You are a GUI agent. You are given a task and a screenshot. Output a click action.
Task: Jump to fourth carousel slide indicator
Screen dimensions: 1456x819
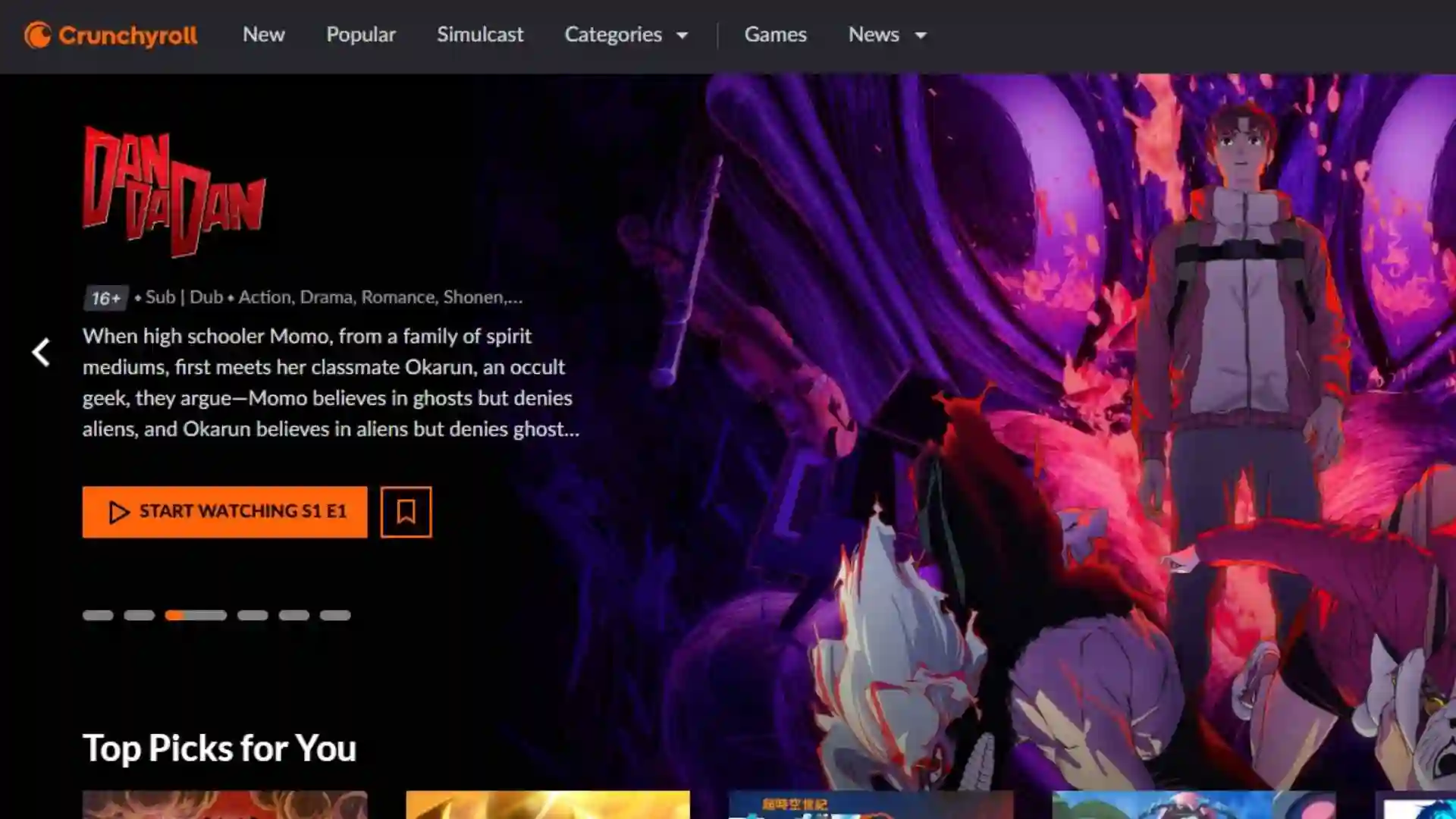253,615
